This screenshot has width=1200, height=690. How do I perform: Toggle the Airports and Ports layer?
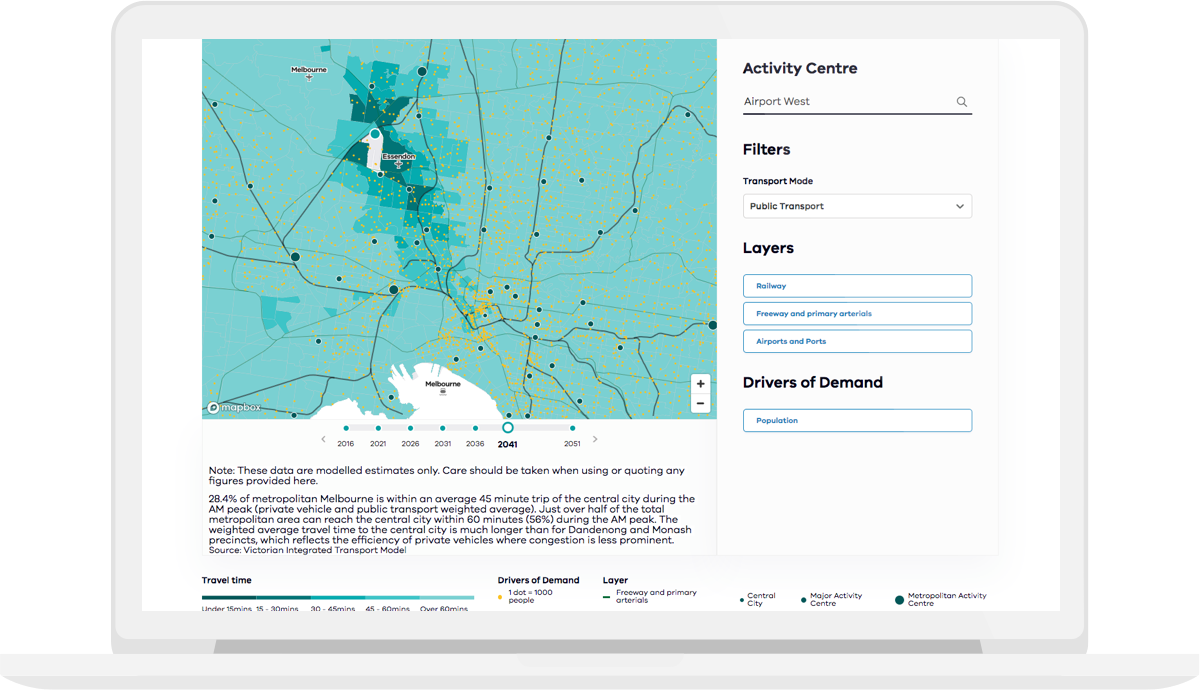click(x=857, y=342)
